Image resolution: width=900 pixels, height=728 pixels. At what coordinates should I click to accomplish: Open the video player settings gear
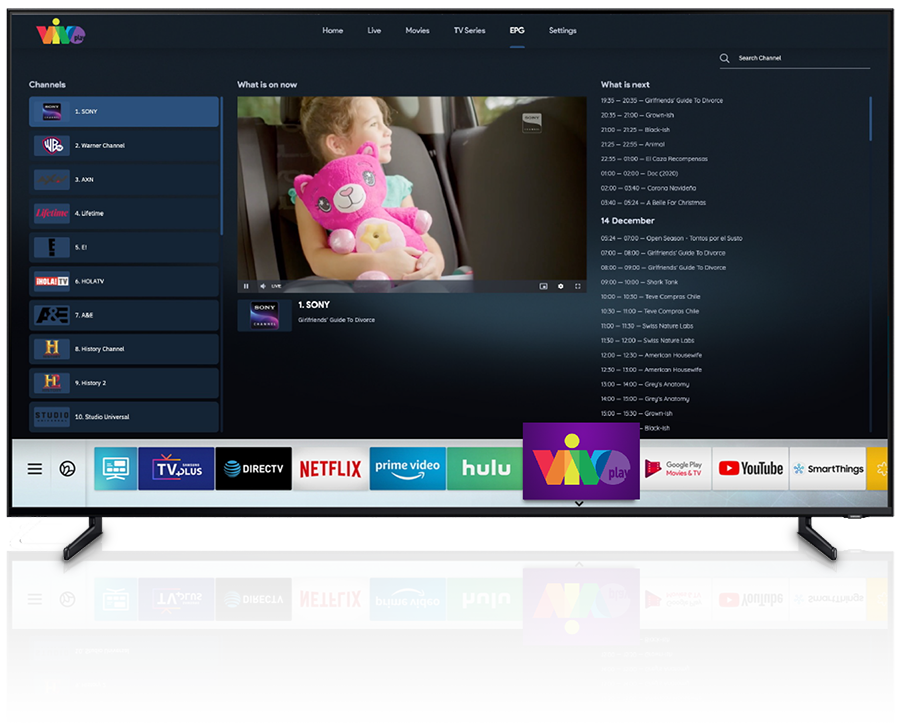point(560,286)
